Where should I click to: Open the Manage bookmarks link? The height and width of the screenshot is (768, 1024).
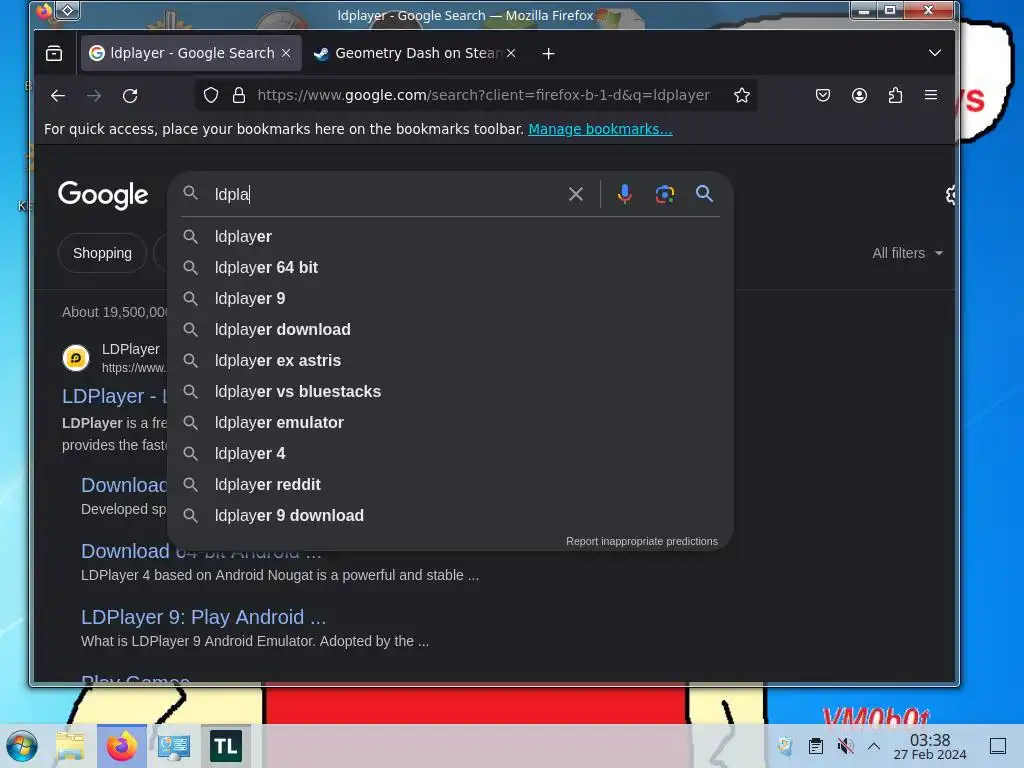point(600,129)
